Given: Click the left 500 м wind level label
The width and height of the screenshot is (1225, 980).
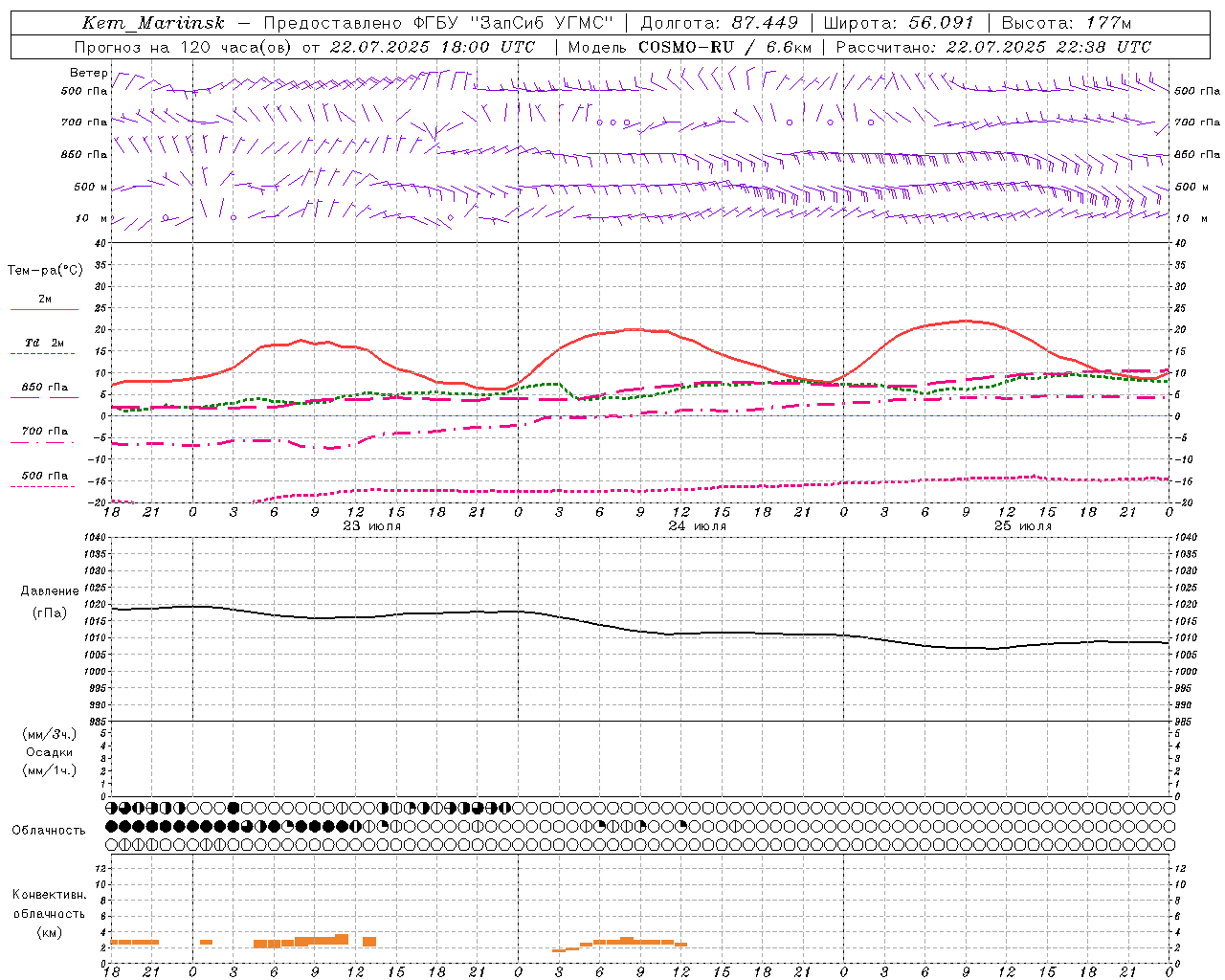Looking at the screenshot, I should (x=91, y=187).
